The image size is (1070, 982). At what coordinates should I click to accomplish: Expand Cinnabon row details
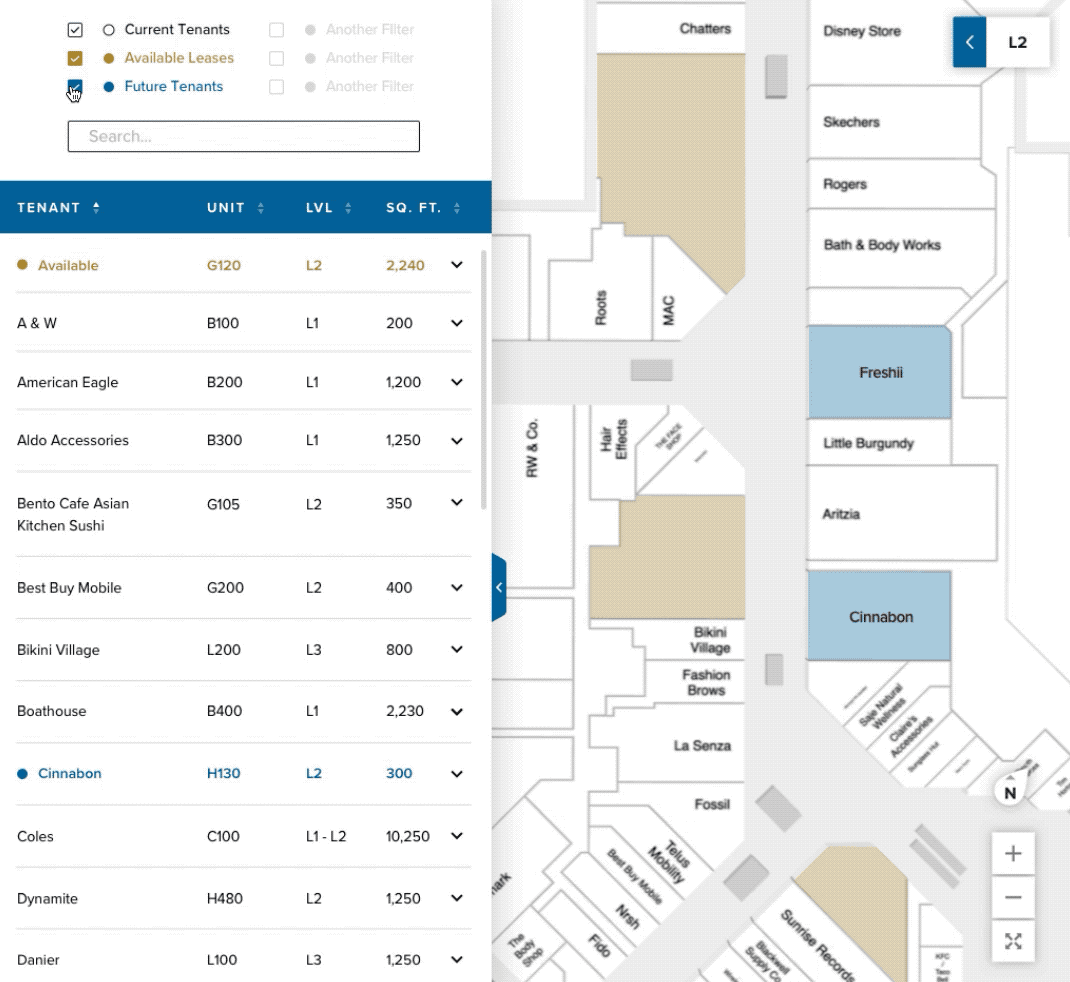point(457,773)
